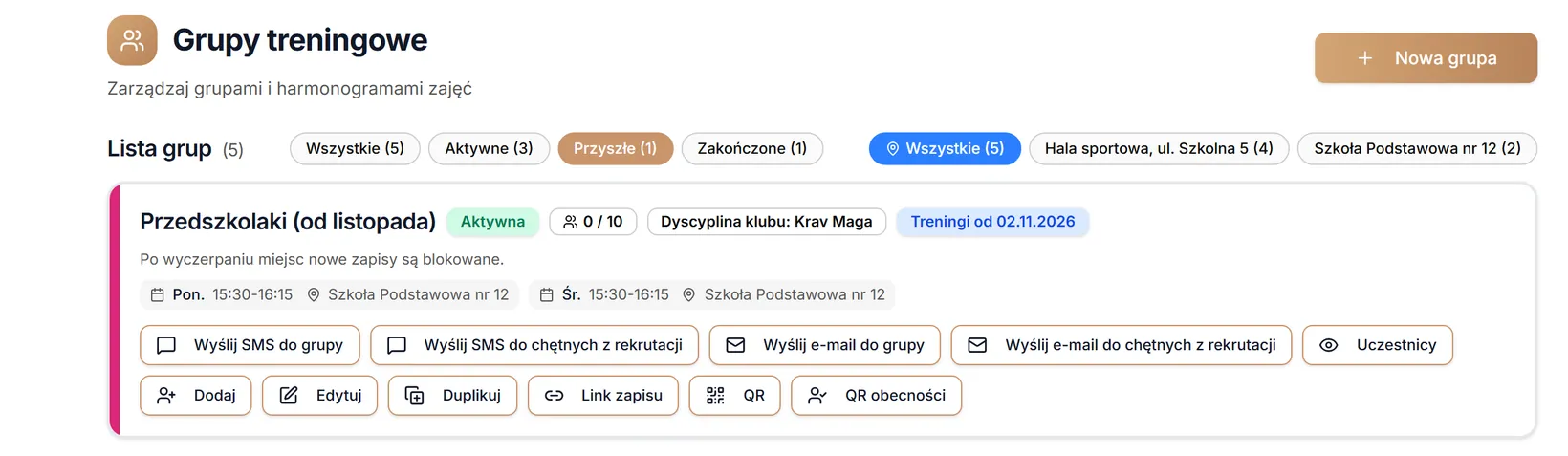This screenshot has height=456, width=1568.
Task: Click the person-check icon in QR obecności
Action: [x=817, y=395]
